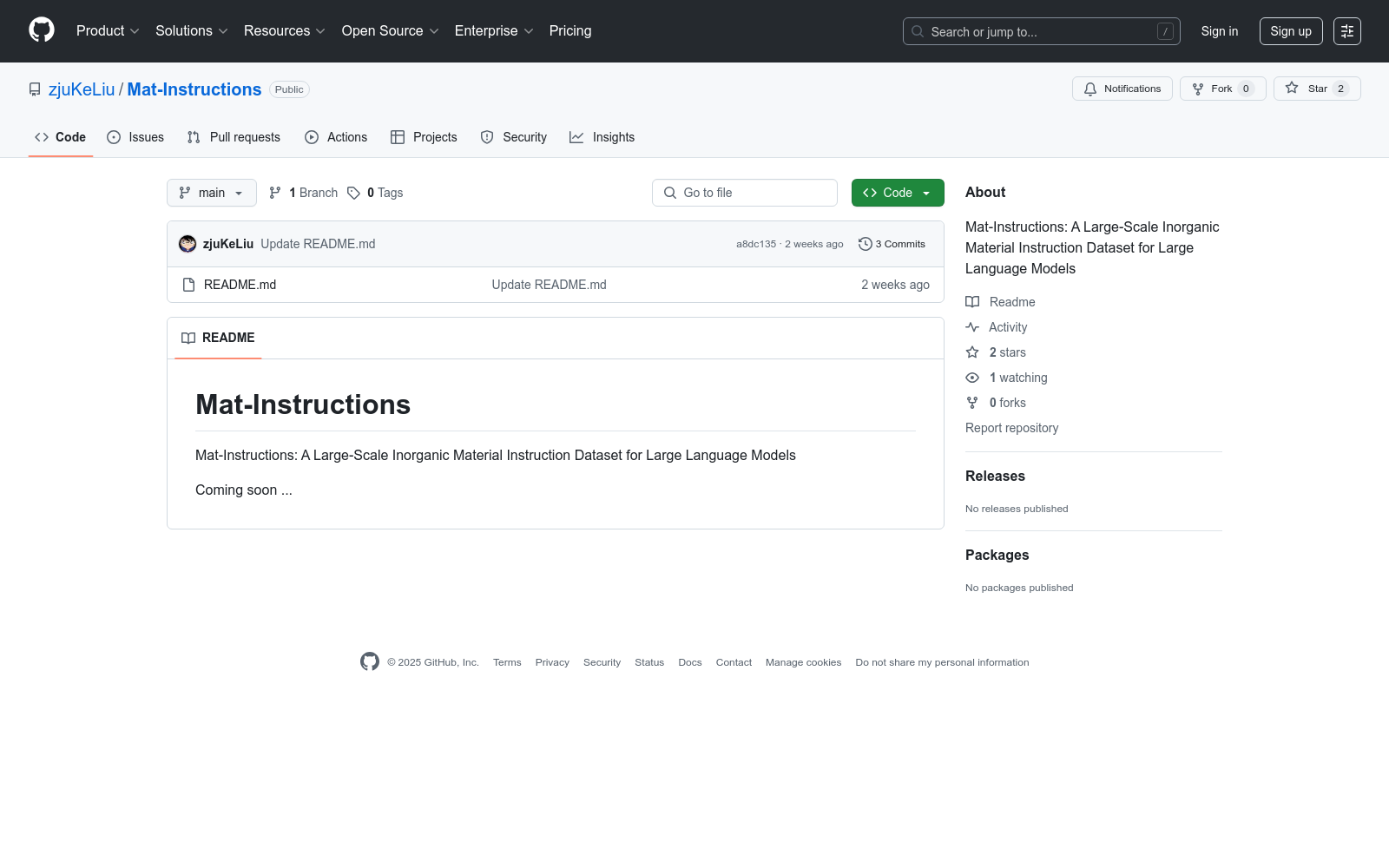The image size is (1389, 868).
Task: View the 3 Commits history
Action: tap(892, 244)
